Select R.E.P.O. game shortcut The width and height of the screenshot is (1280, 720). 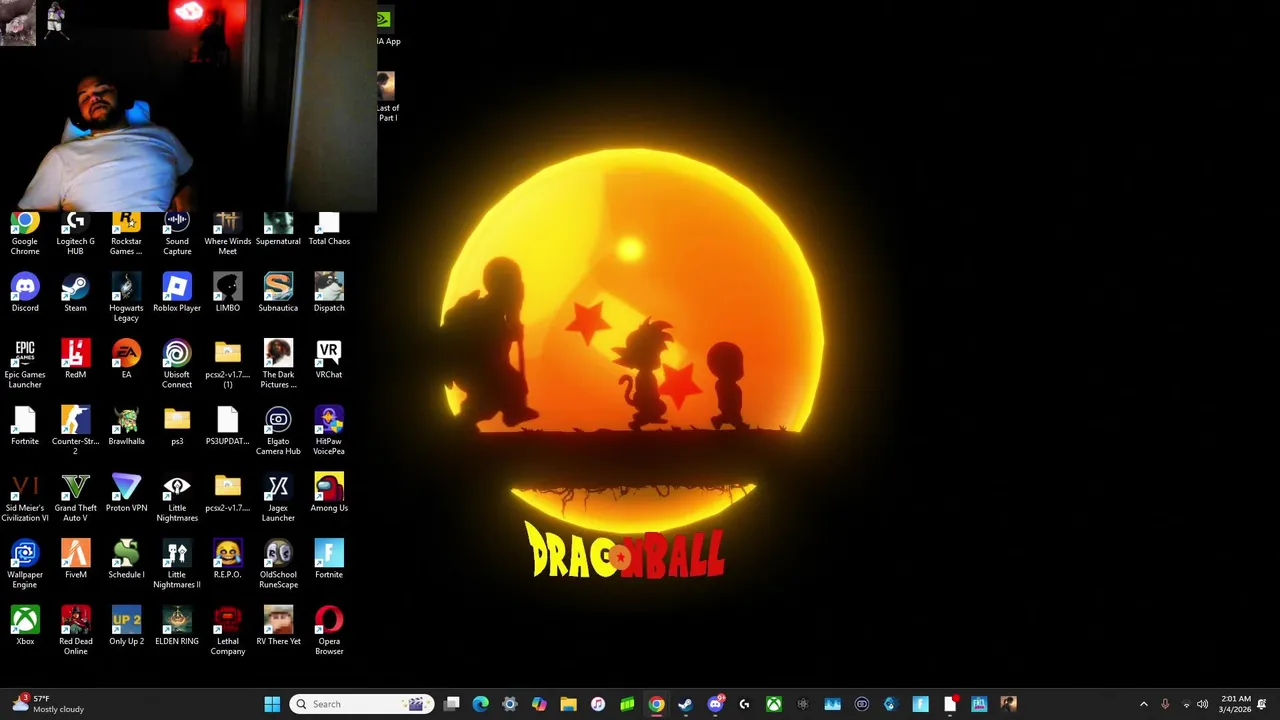(228, 560)
